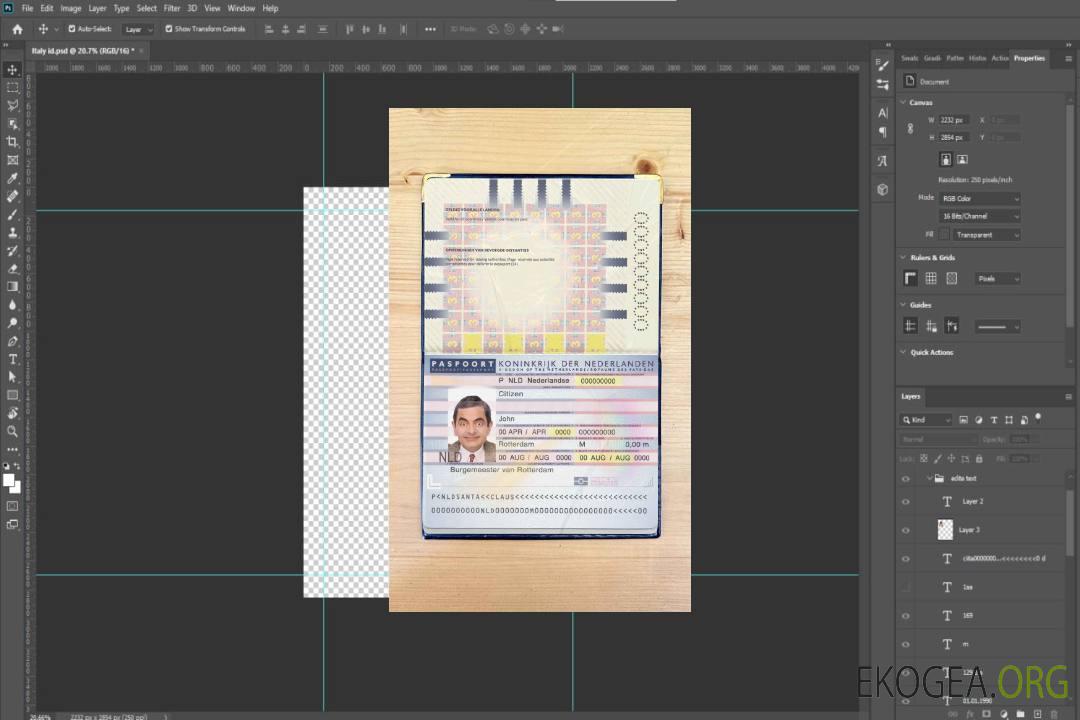This screenshot has height=720, width=1080.
Task: Open the guide line style dropdown
Action: point(997,327)
